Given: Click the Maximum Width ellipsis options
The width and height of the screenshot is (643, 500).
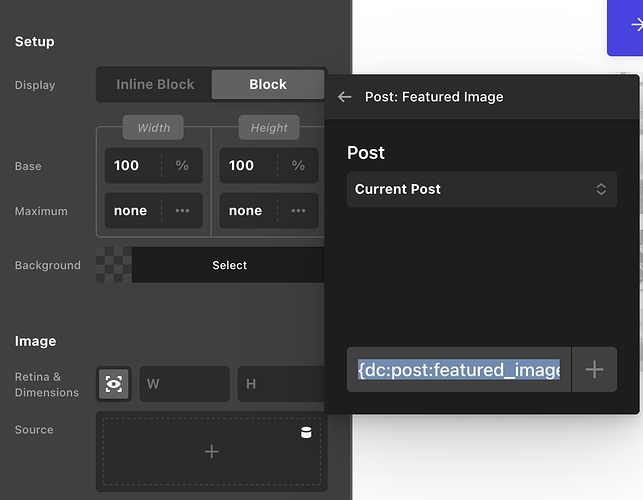Looking at the screenshot, I should [x=182, y=211].
